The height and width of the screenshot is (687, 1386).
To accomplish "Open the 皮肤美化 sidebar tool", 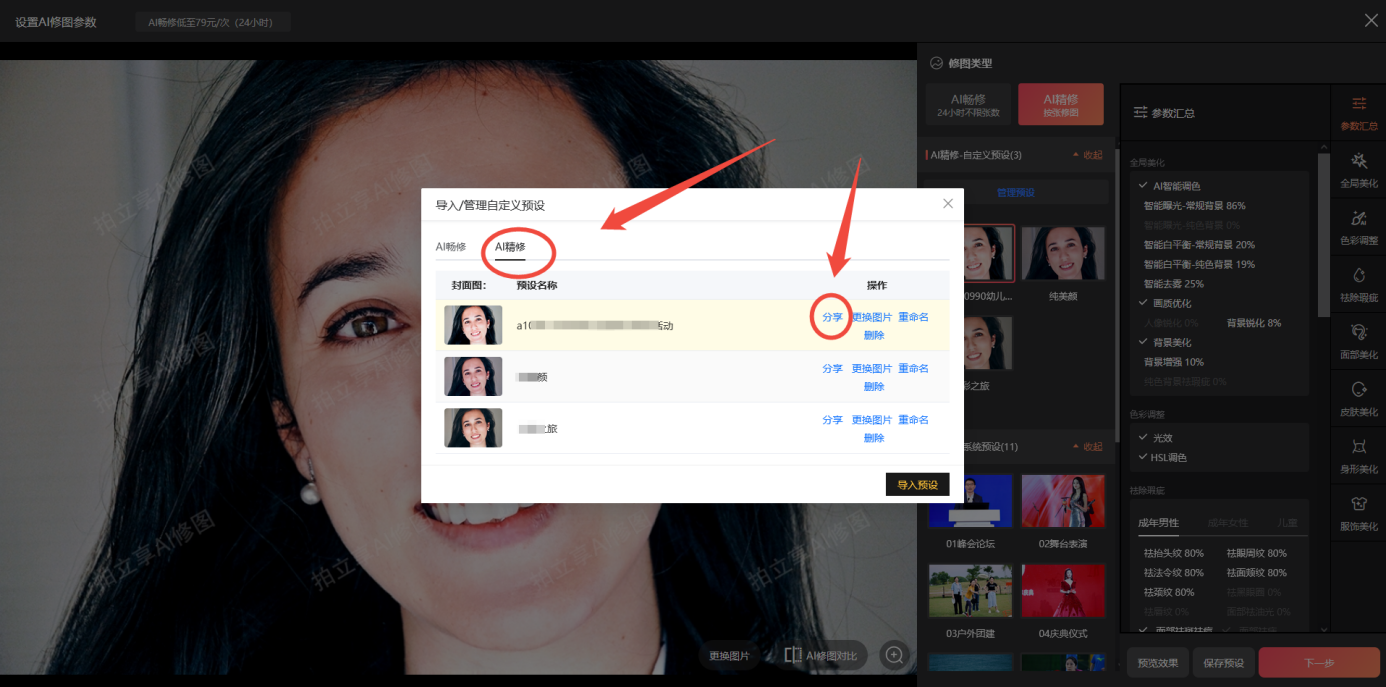I will [x=1358, y=398].
